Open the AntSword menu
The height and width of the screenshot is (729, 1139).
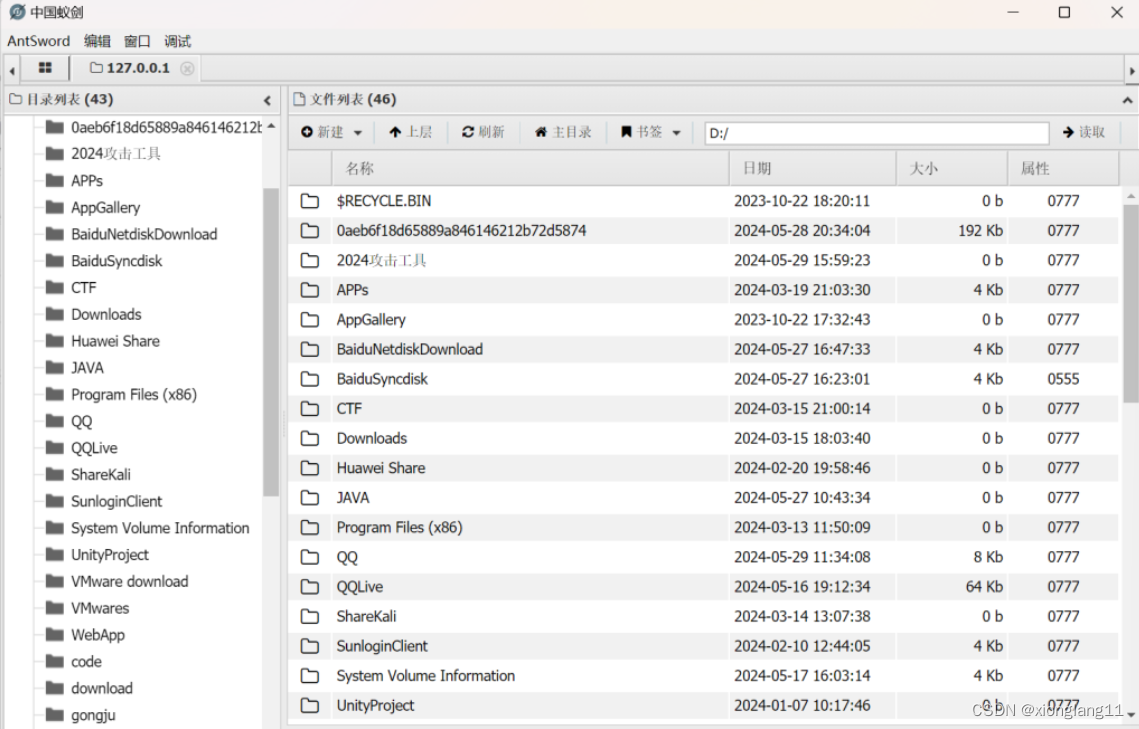point(38,41)
